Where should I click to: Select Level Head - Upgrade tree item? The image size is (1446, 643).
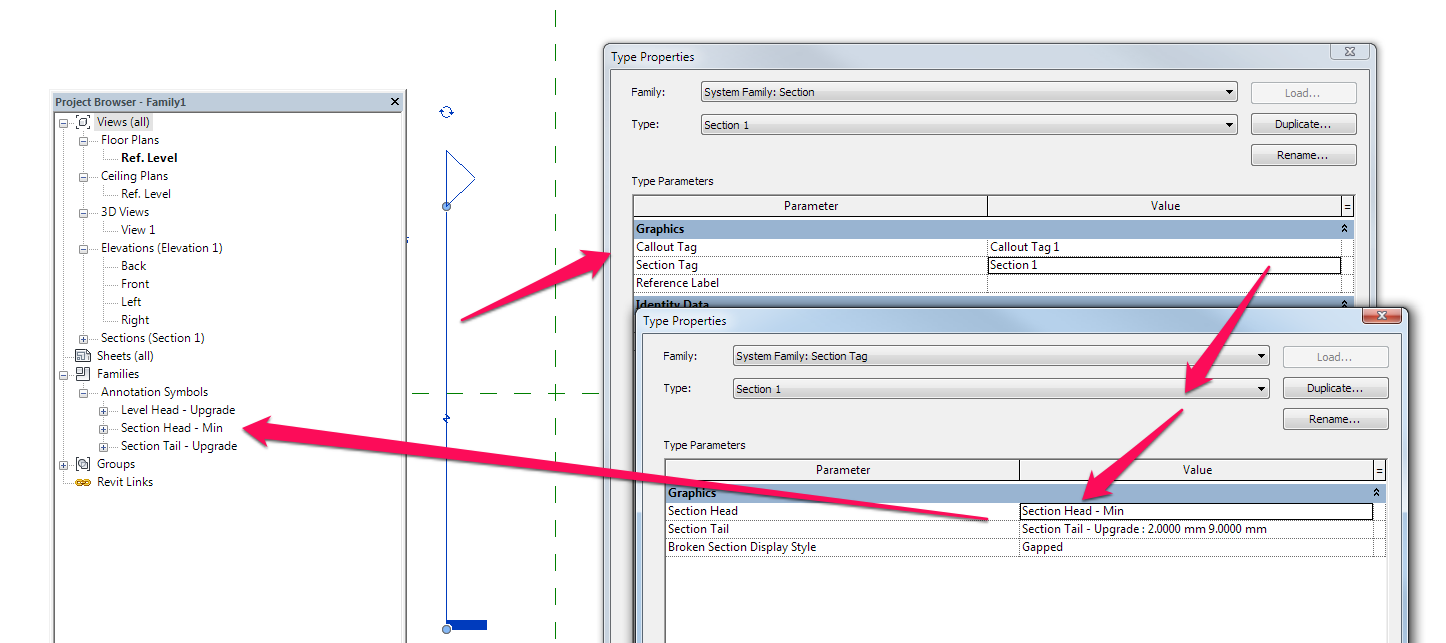click(x=178, y=410)
